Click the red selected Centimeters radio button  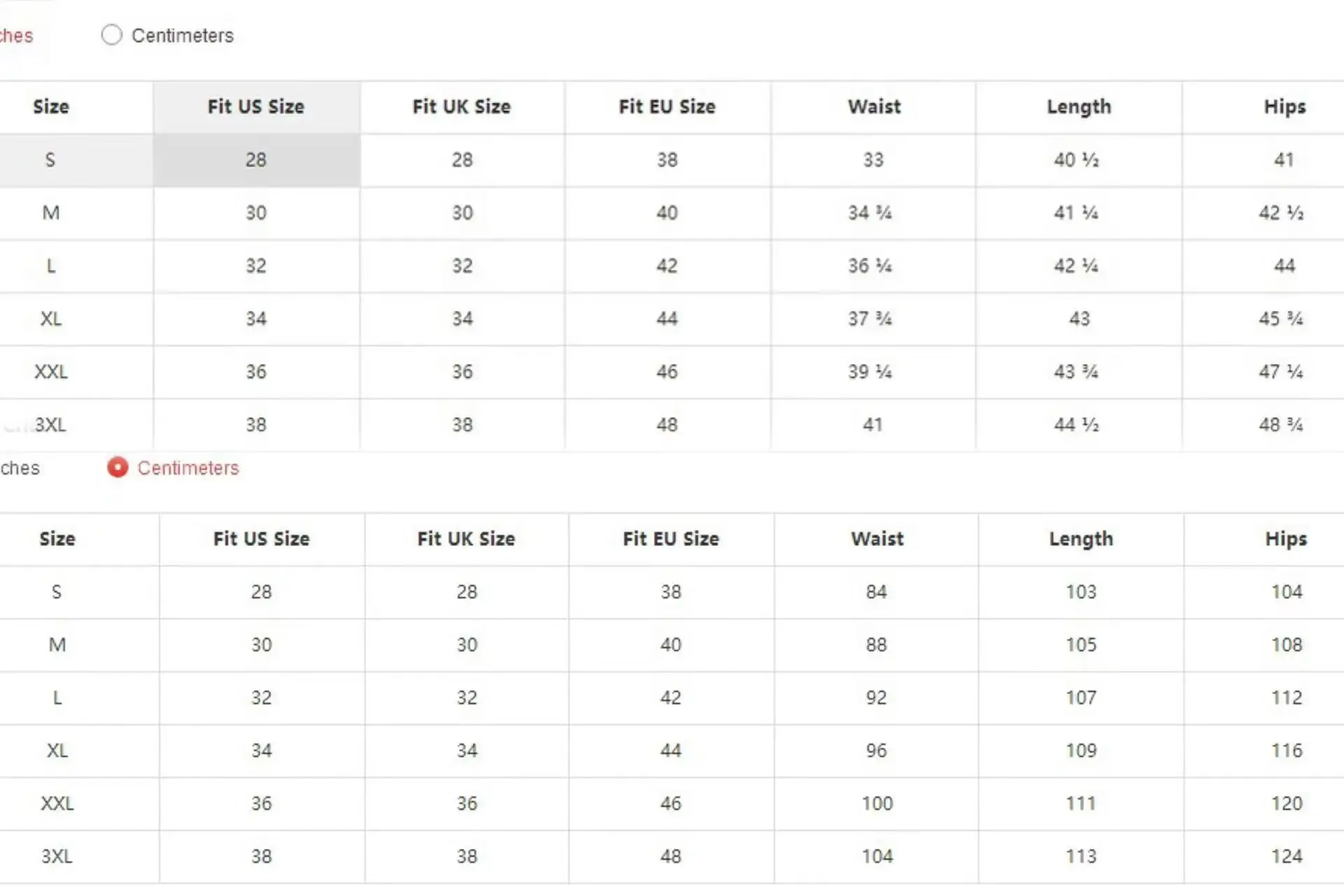pyautogui.click(x=118, y=468)
